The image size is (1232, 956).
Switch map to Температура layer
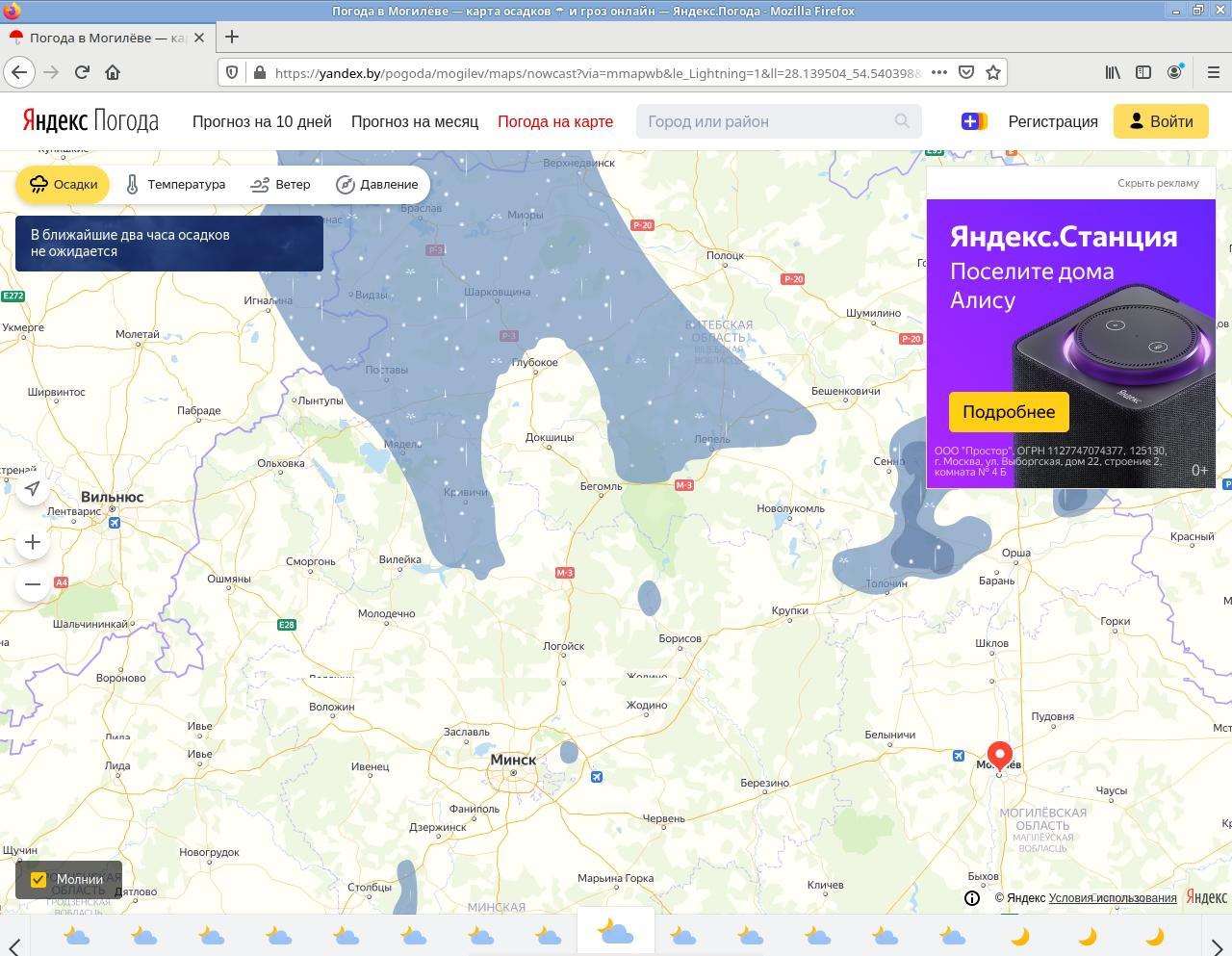click(x=175, y=184)
